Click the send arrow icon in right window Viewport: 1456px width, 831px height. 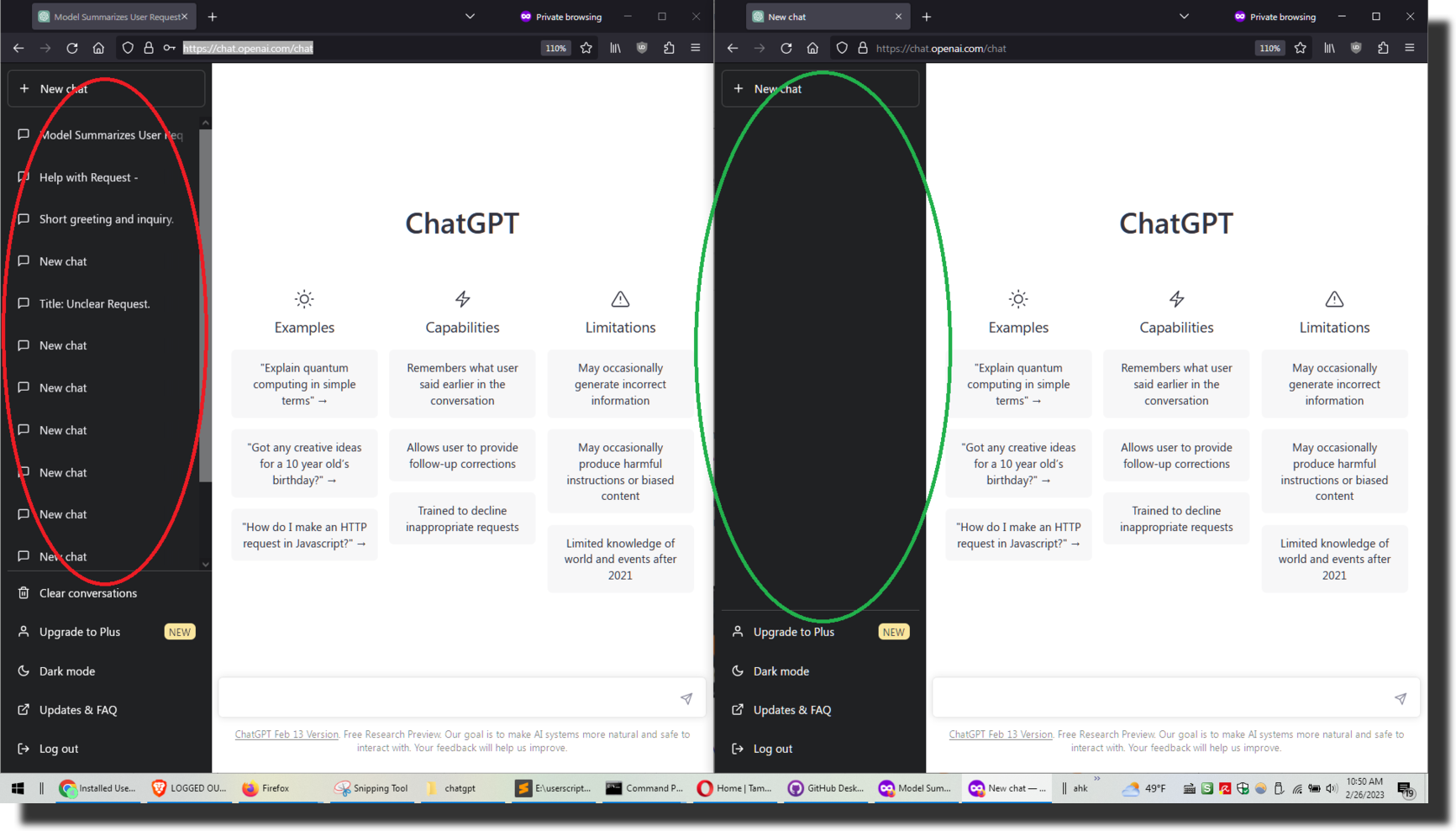point(1401,698)
